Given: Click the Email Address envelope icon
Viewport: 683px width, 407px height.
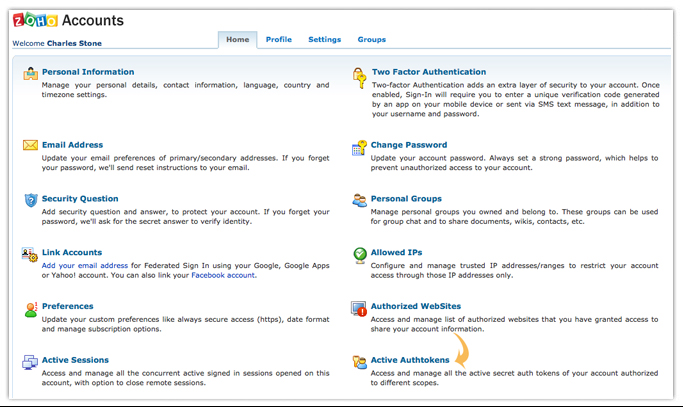Looking at the screenshot, I should tap(30, 147).
